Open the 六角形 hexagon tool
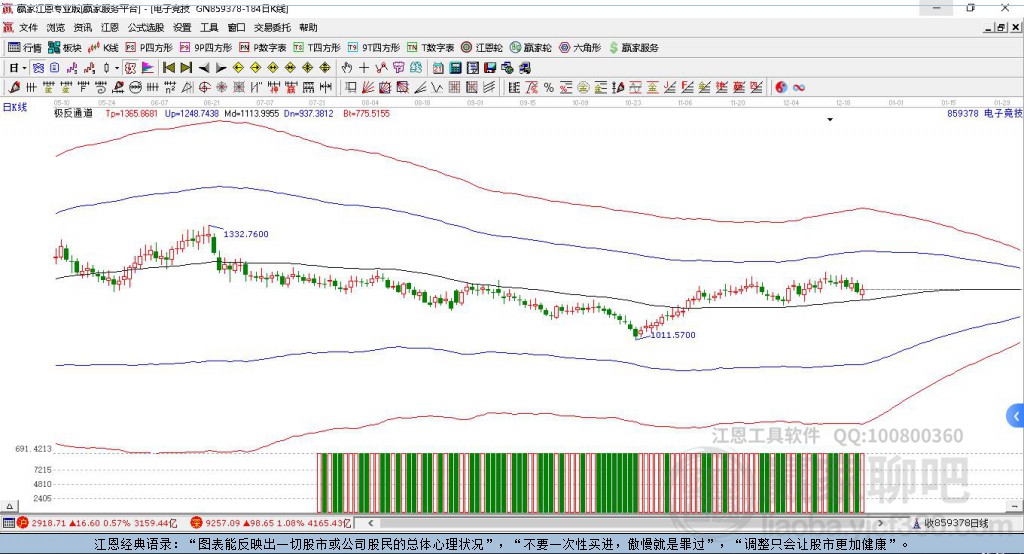1024x554 pixels. coord(578,47)
